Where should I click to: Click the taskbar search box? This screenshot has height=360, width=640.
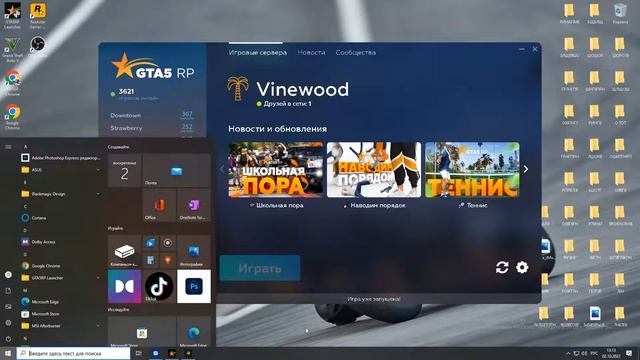[x=73, y=353]
